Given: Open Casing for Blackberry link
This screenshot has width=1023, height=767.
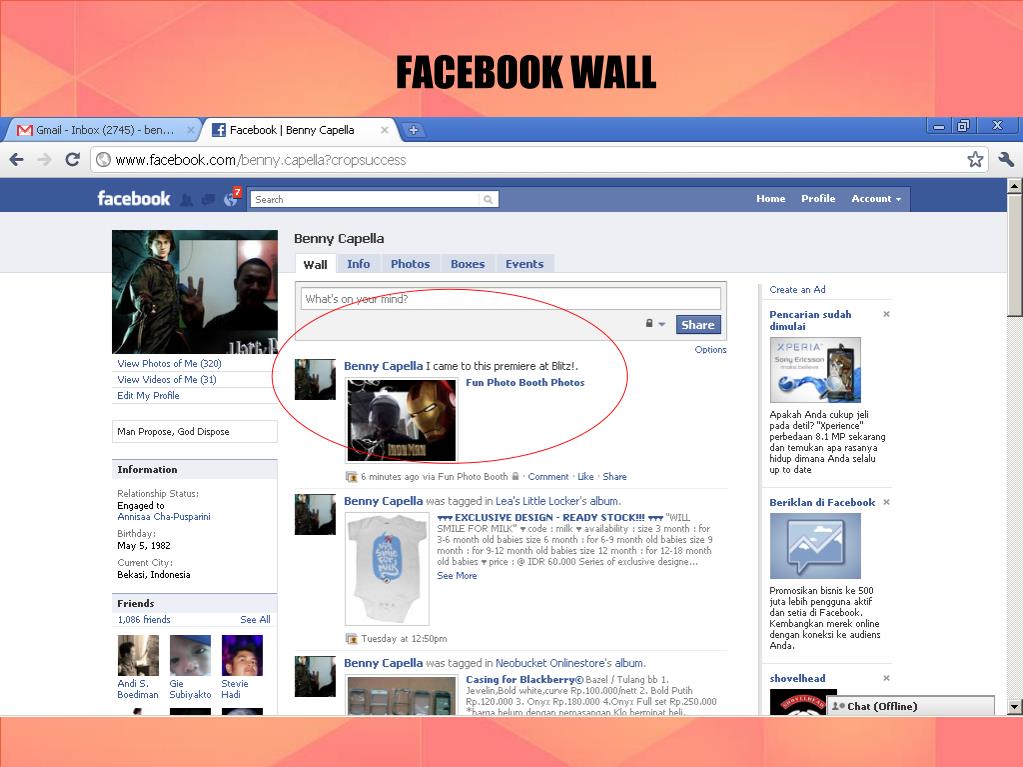Looking at the screenshot, I should point(525,680).
